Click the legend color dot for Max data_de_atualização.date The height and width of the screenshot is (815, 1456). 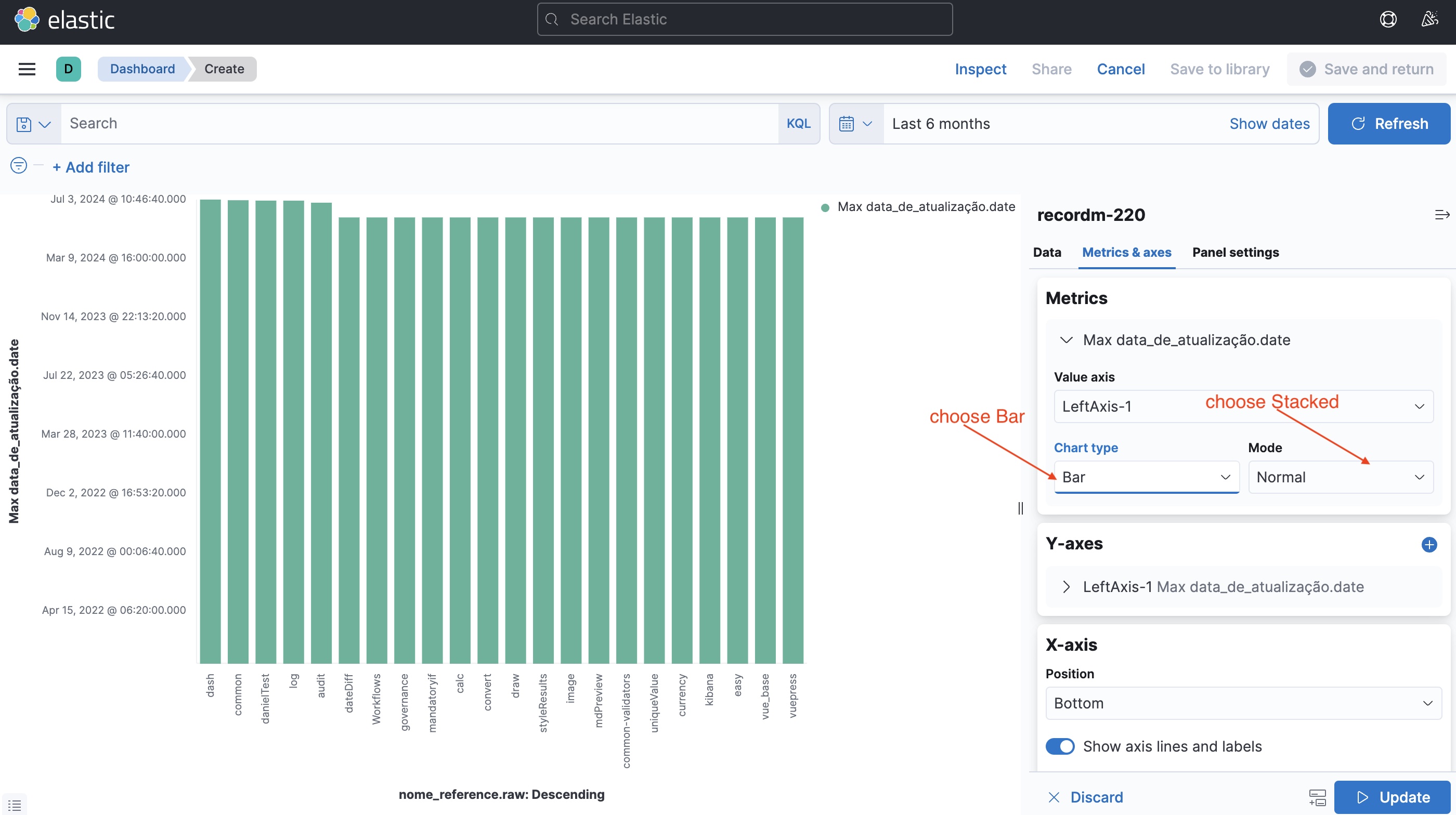click(825, 207)
